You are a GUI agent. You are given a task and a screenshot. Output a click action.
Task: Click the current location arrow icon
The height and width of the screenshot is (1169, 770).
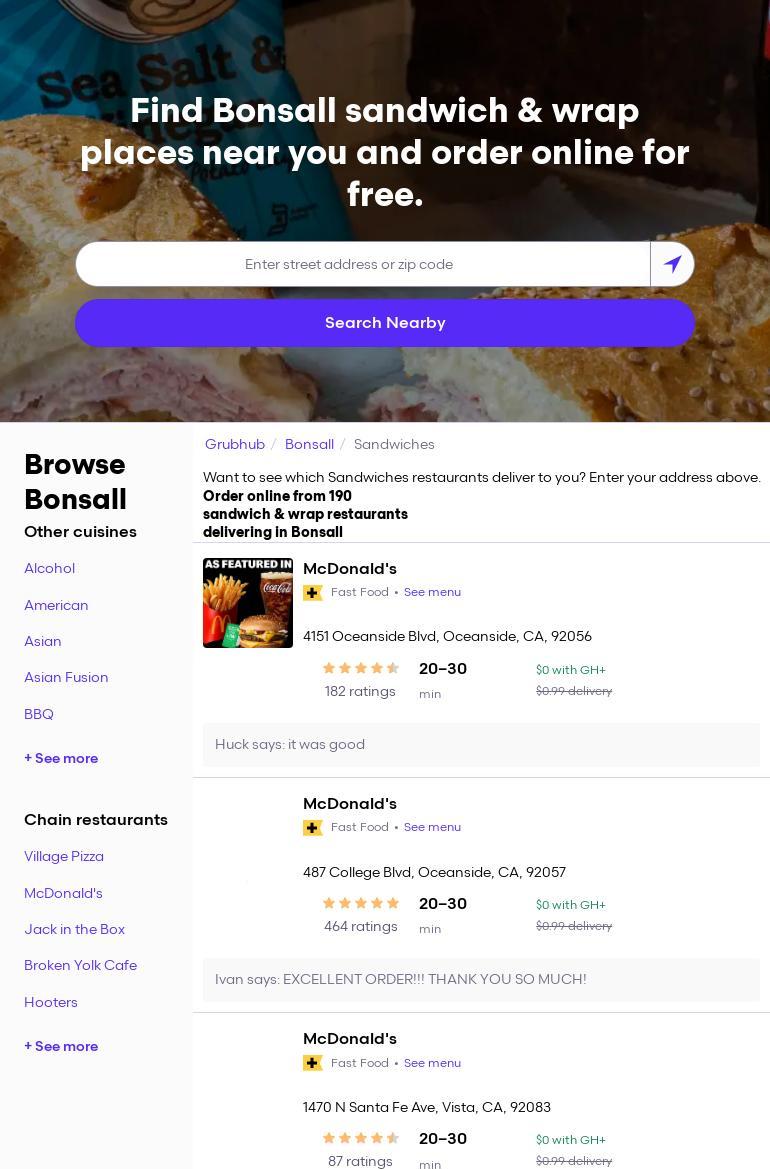672,264
